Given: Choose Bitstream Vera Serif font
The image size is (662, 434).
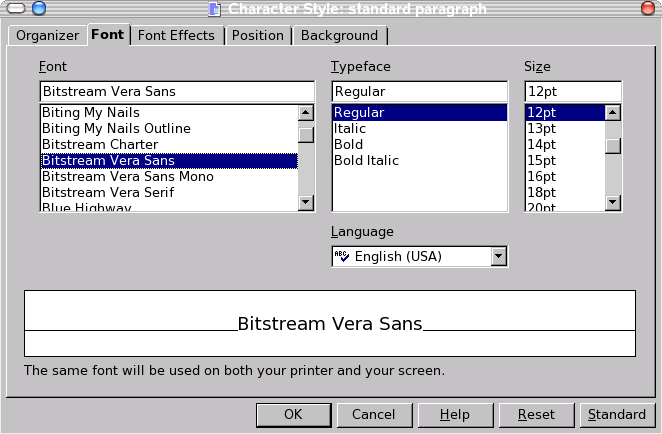Looking at the screenshot, I should pyautogui.click(x=108, y=192).
